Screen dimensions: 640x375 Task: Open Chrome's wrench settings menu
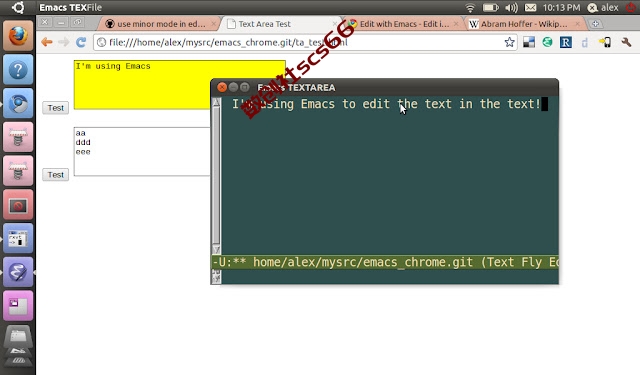point(626,42)
